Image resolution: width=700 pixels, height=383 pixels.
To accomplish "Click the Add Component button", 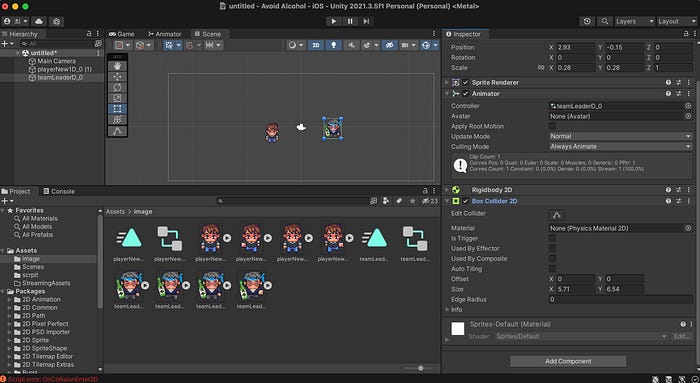I will click(568, 361).
